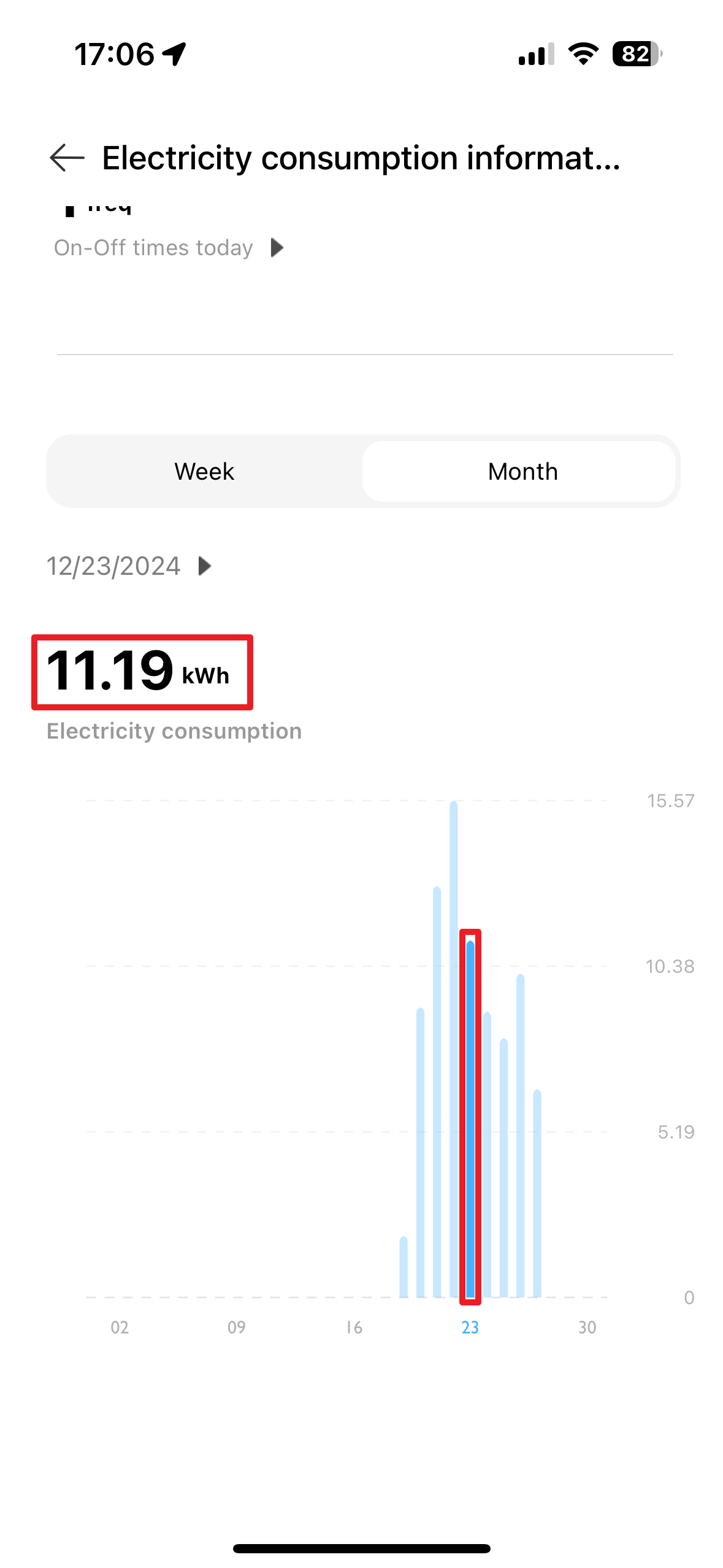Tap the Wi-Fi status icon
The height and width of the screenshot is (1568, 723).
[583, 54]
